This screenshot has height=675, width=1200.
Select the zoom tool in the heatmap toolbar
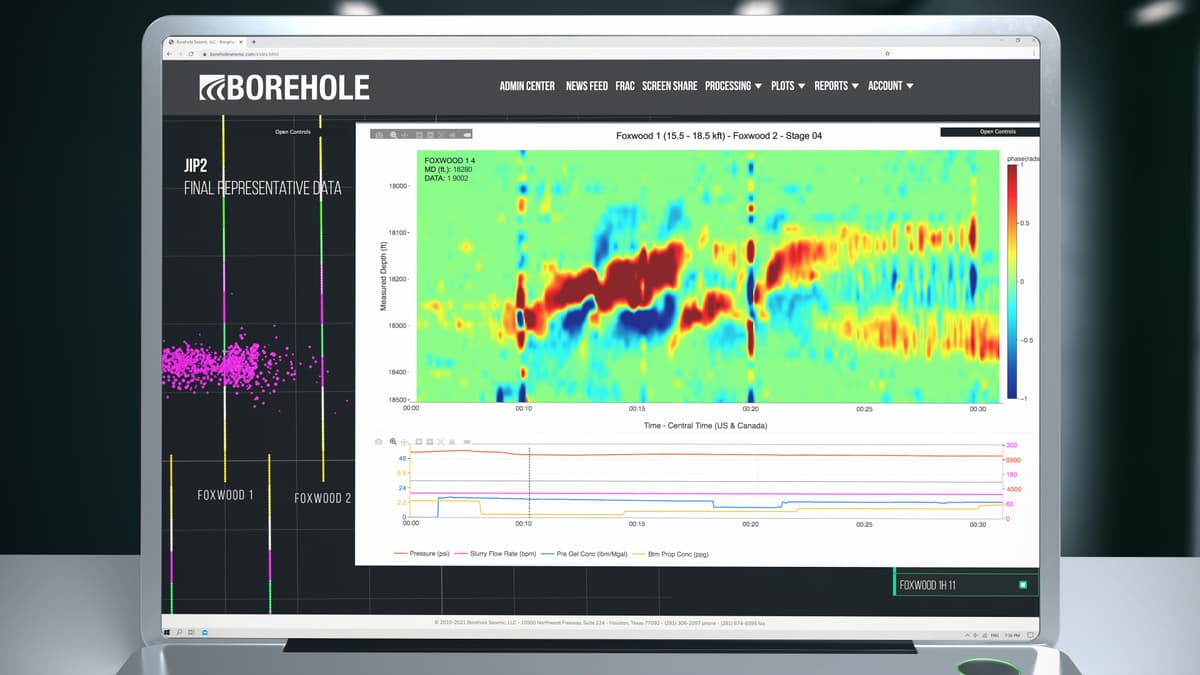click(393, 134)
